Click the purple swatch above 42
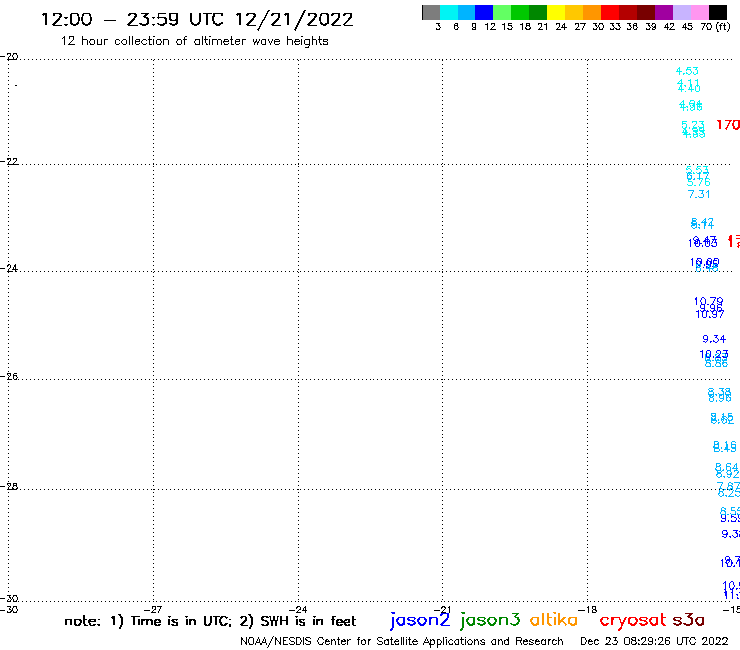 [x=664, y=12]
